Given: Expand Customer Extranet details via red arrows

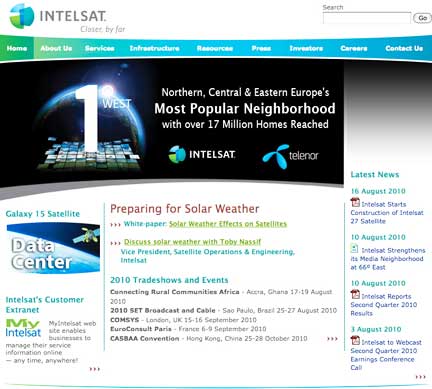Looking at the screenshot, I should [95, 369].
